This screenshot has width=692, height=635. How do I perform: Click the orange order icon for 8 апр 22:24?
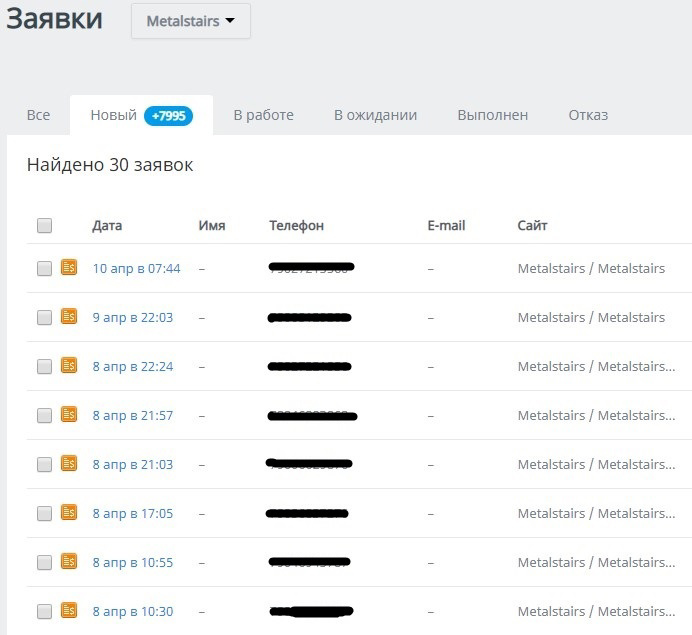point(69,365)
